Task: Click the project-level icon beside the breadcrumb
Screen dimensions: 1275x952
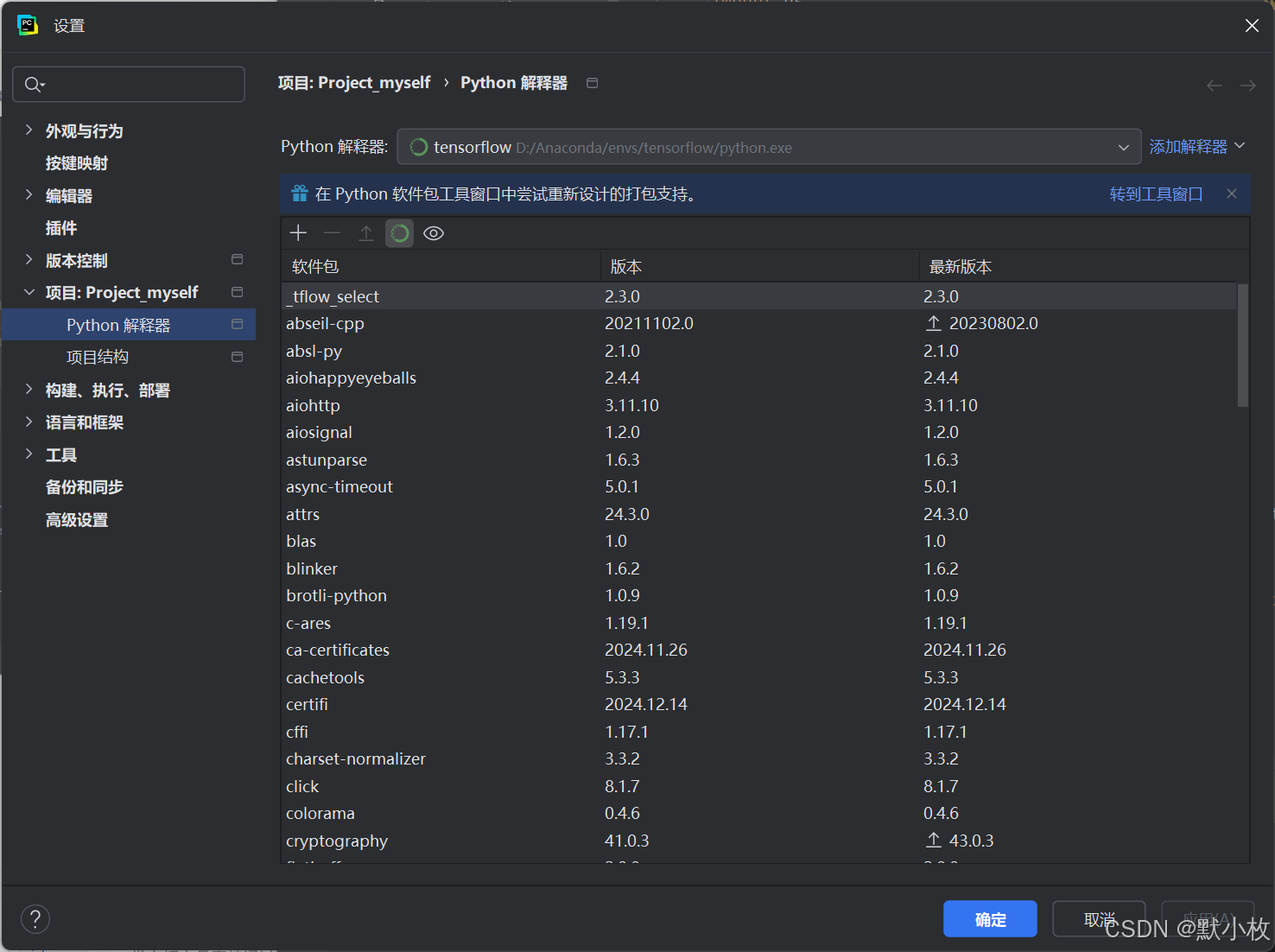Action: click(593, 83)
